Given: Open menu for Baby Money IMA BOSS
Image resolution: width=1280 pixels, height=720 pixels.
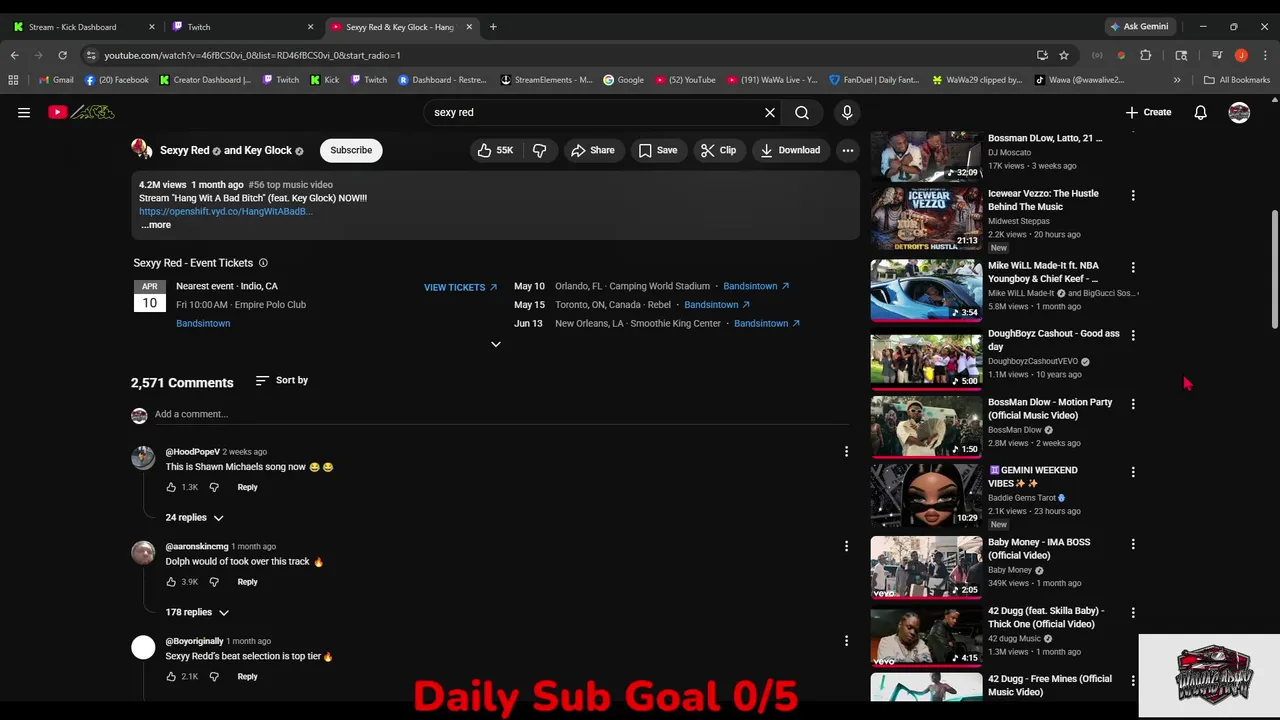Looking at the screenshot, I should tap(1133, 544).
